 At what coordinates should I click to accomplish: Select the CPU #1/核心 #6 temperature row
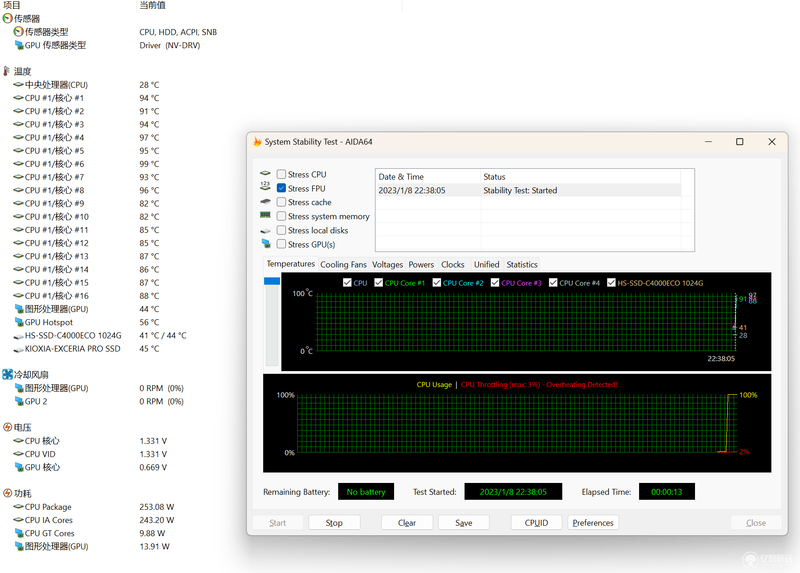coord(87,164)
